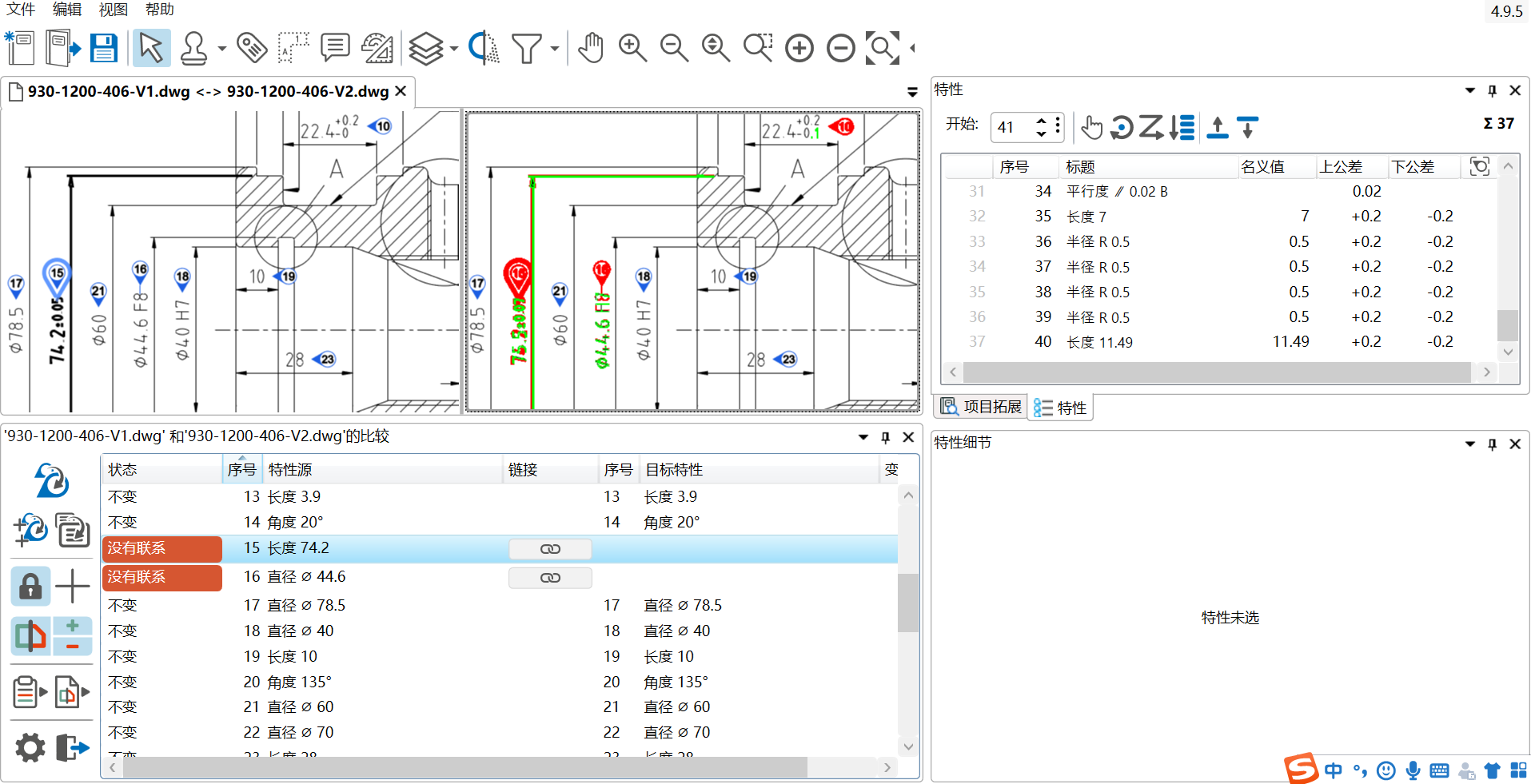Image resolution: width=1531 pixels, height=784 pixels.
Task: Activate the Pan hand tool
Action: tap(591, 49)
